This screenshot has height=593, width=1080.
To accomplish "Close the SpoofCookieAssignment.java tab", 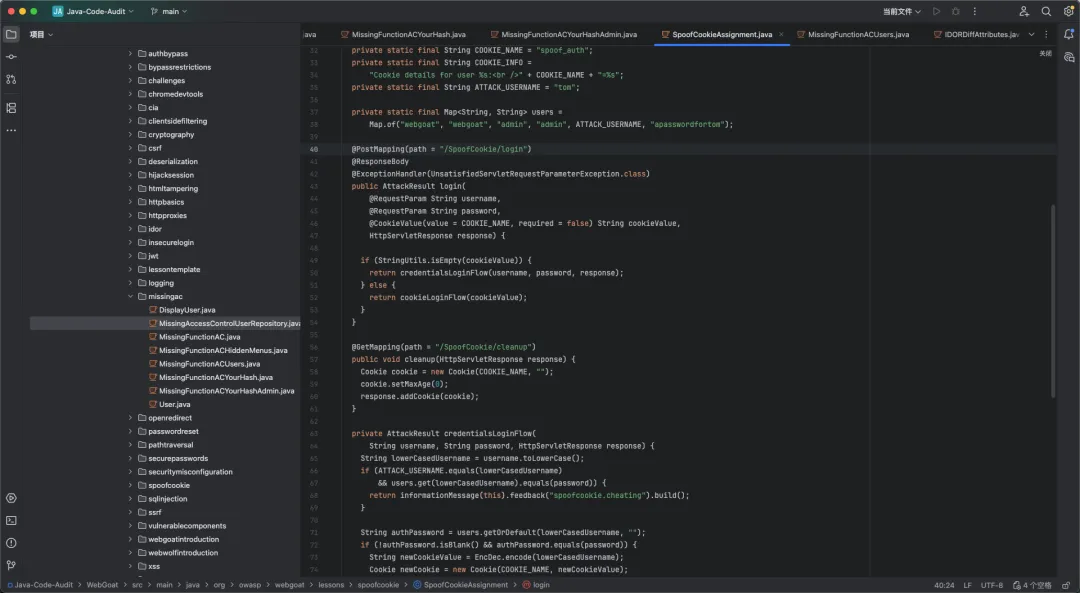I will tap(781, 34).
